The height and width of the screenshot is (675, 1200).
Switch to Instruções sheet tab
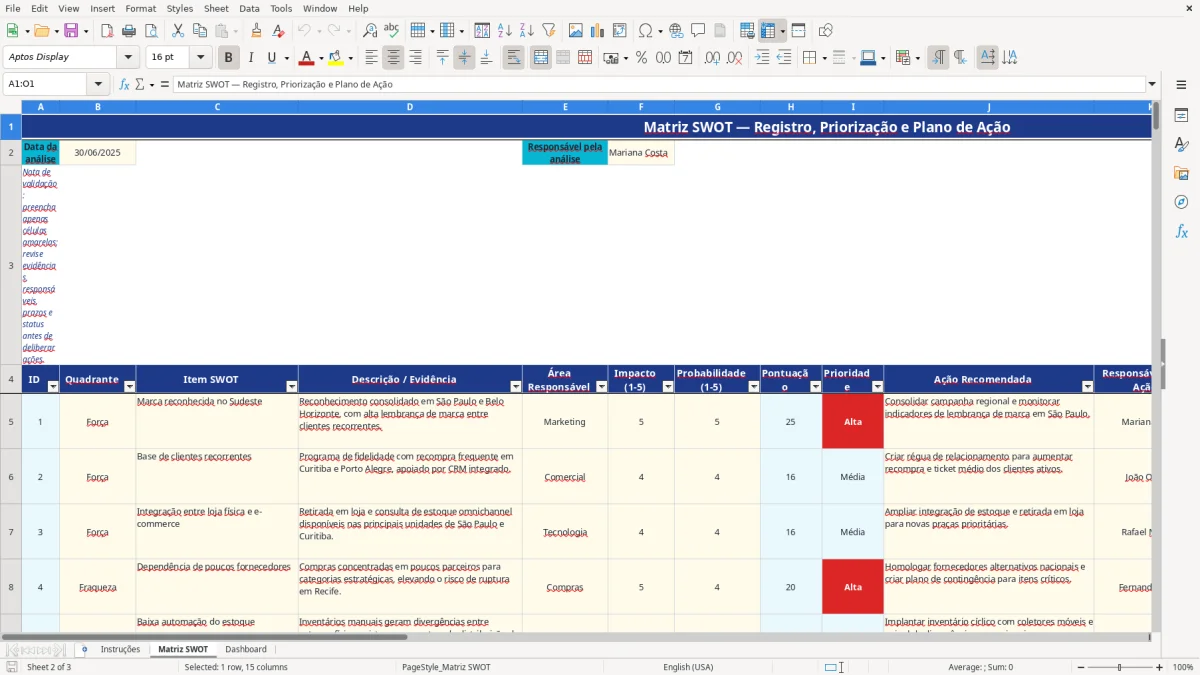click(x=120, y=649)
